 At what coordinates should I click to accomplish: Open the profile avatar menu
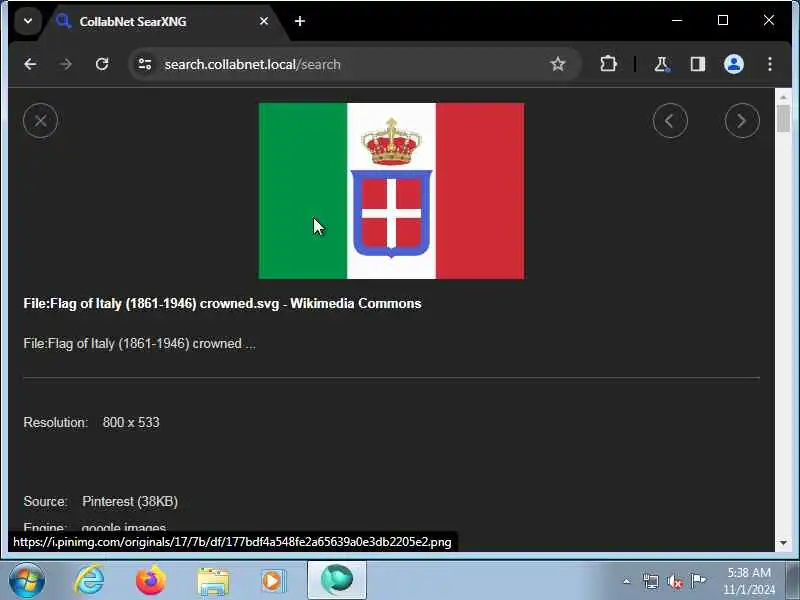[x=734, y=64]
